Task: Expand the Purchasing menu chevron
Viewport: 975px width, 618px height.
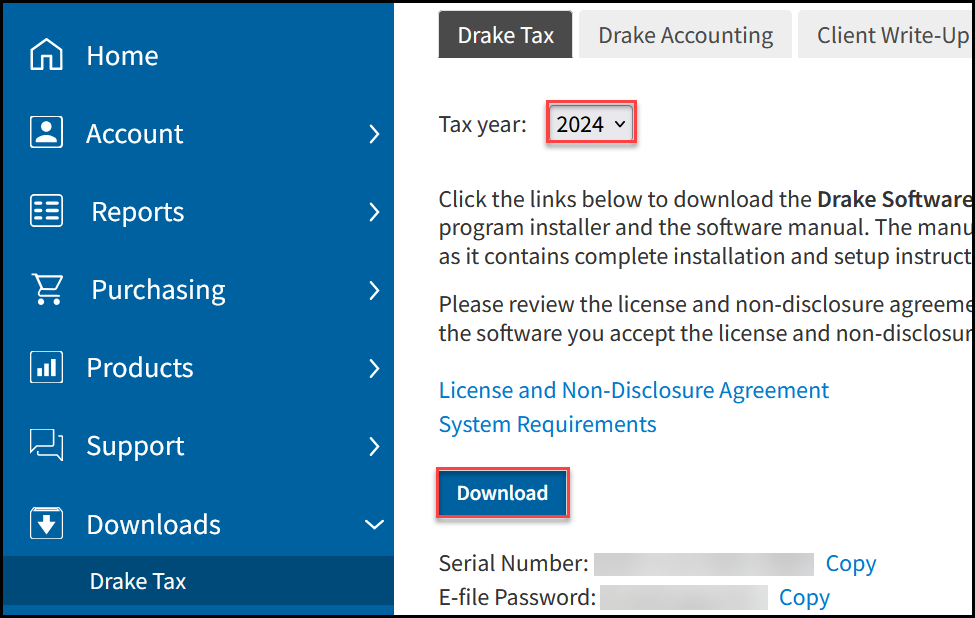Action: tap(374, 290)
